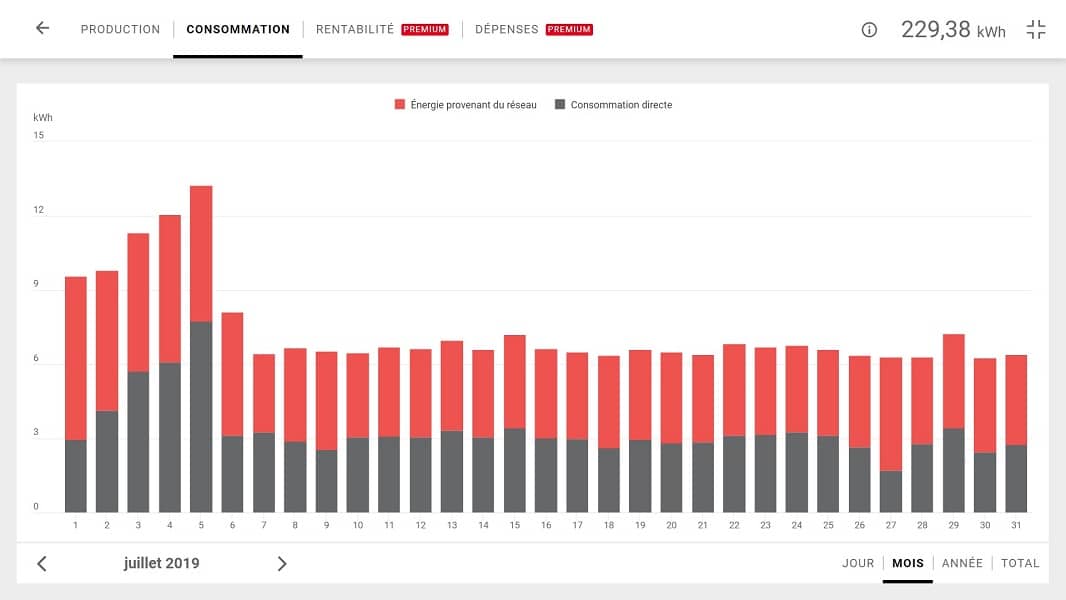Click the red grid energy bar for day 5
The width and height of the screenshot is (1066, 600).
point(201,253)
